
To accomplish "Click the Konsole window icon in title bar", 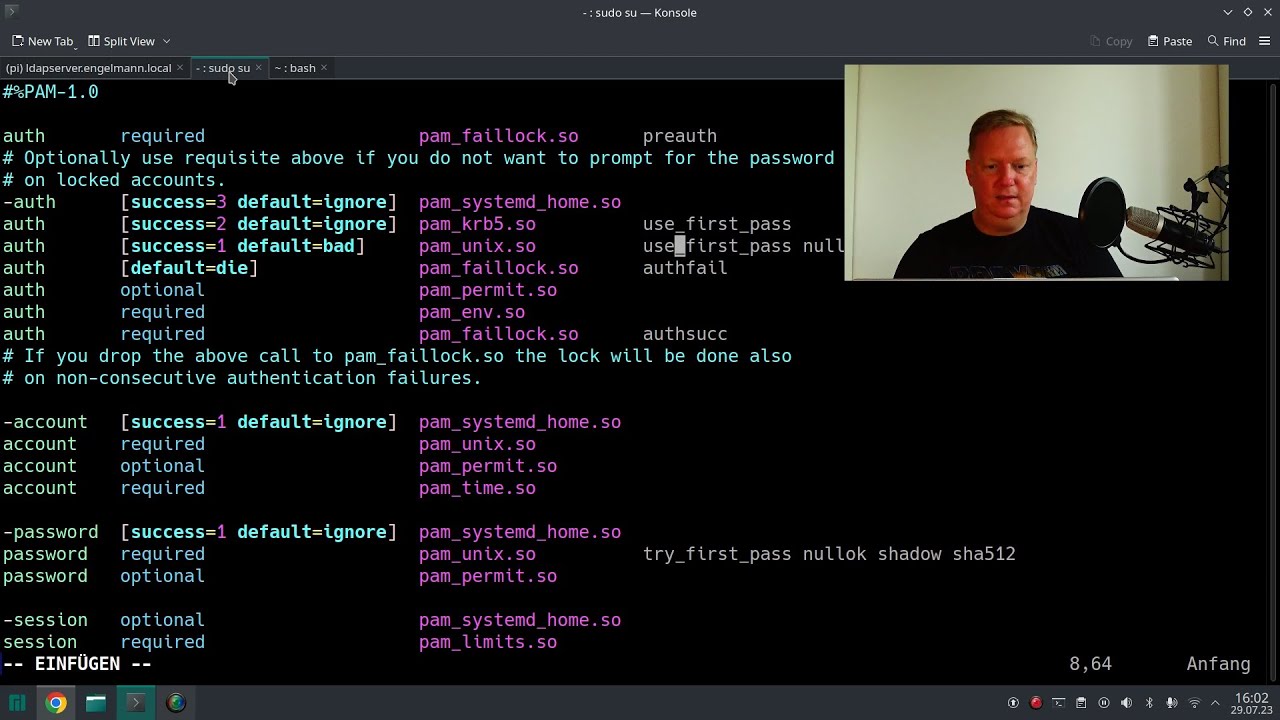I will 11,12.
